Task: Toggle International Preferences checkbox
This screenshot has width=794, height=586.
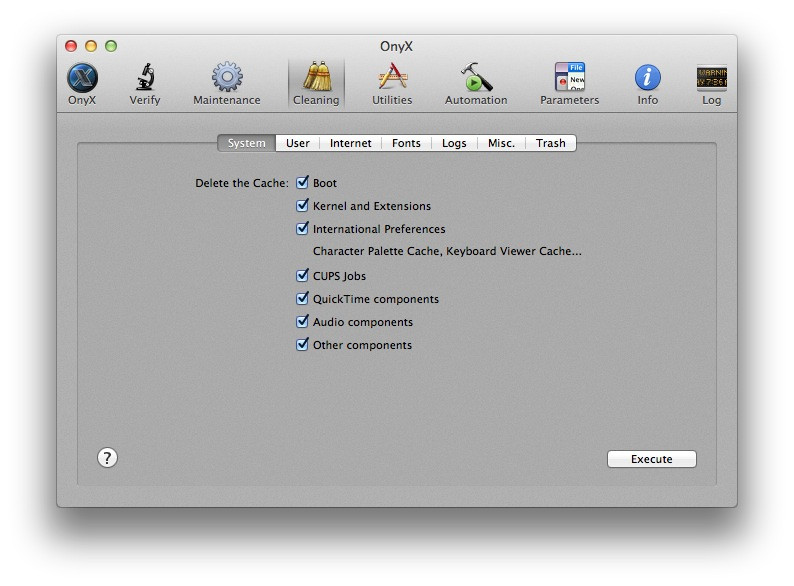Action: pos(302,228)
